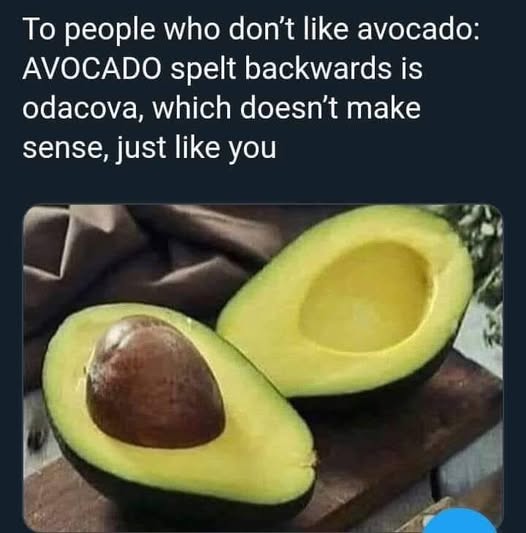Image resolution: width=526 pixels, height=533 pixels.
Task: Click the word 'who' in tweet
Action: pos(192,29)
